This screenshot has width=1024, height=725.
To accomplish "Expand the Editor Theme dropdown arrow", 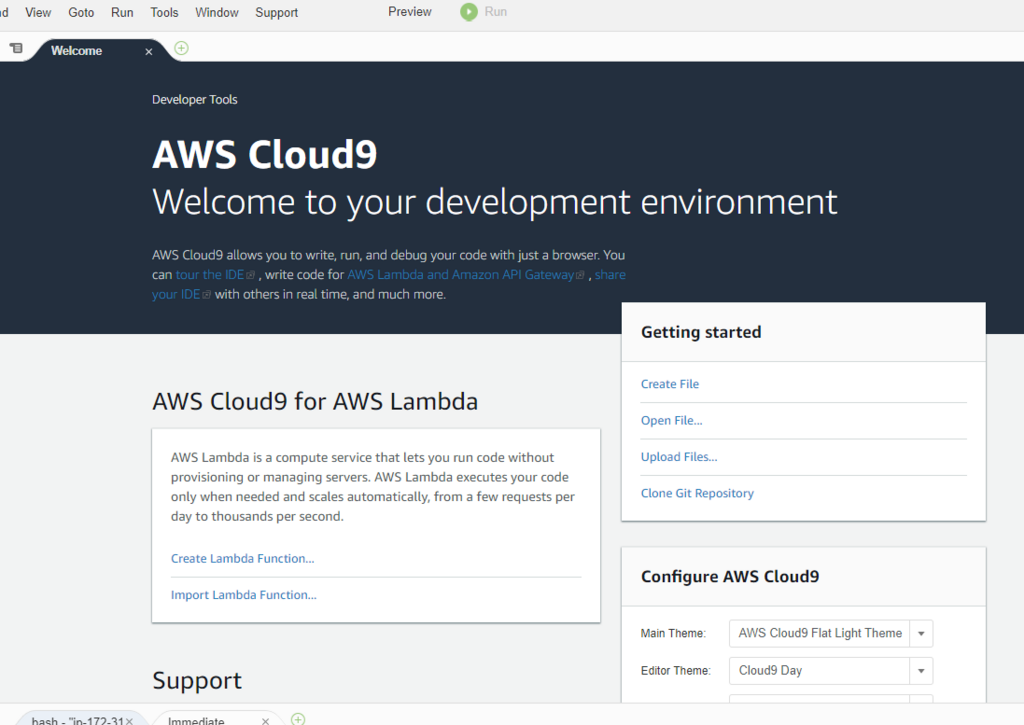I will click(921, 671).
